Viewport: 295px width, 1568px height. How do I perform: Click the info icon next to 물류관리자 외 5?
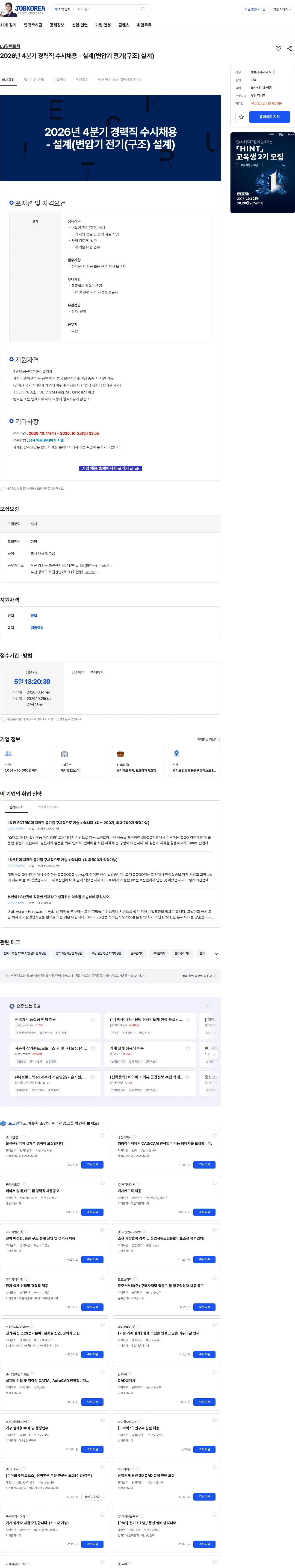(x=273, y=72)
